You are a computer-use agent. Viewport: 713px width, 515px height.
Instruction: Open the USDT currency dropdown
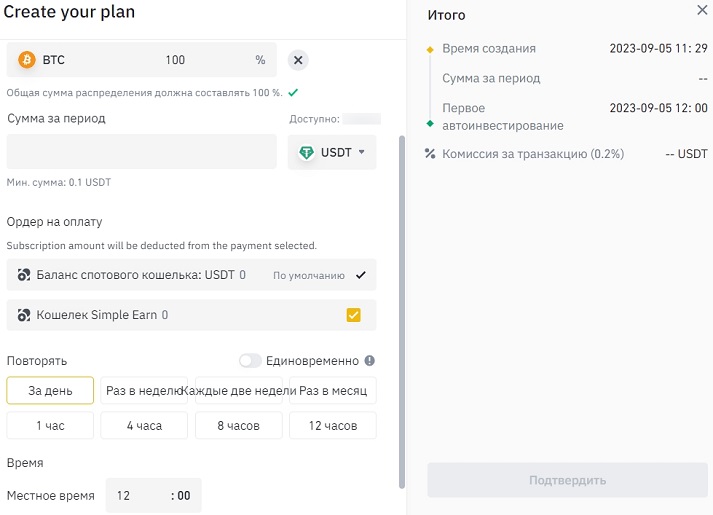332,153
